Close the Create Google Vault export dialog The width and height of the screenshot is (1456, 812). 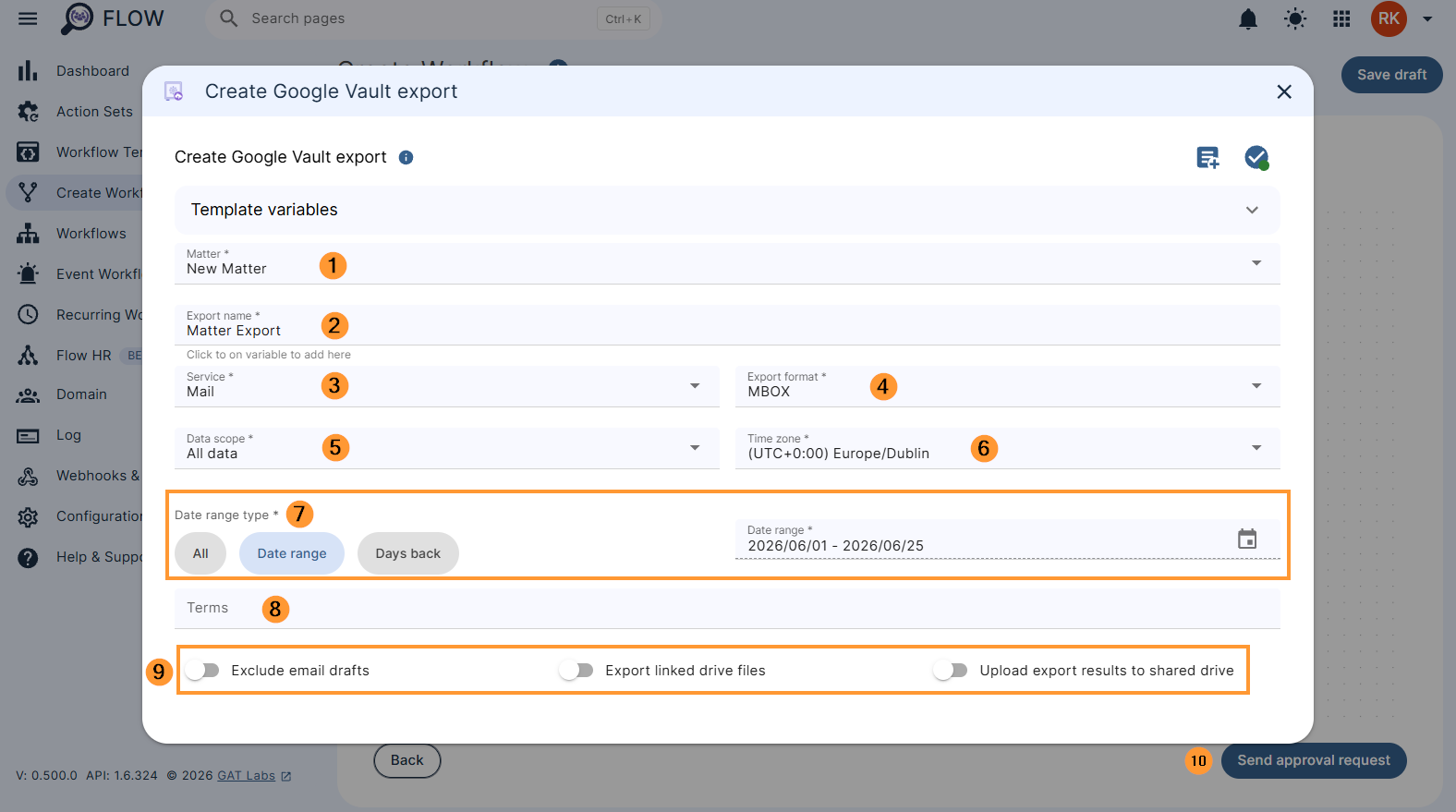(x=1284, y=91)
